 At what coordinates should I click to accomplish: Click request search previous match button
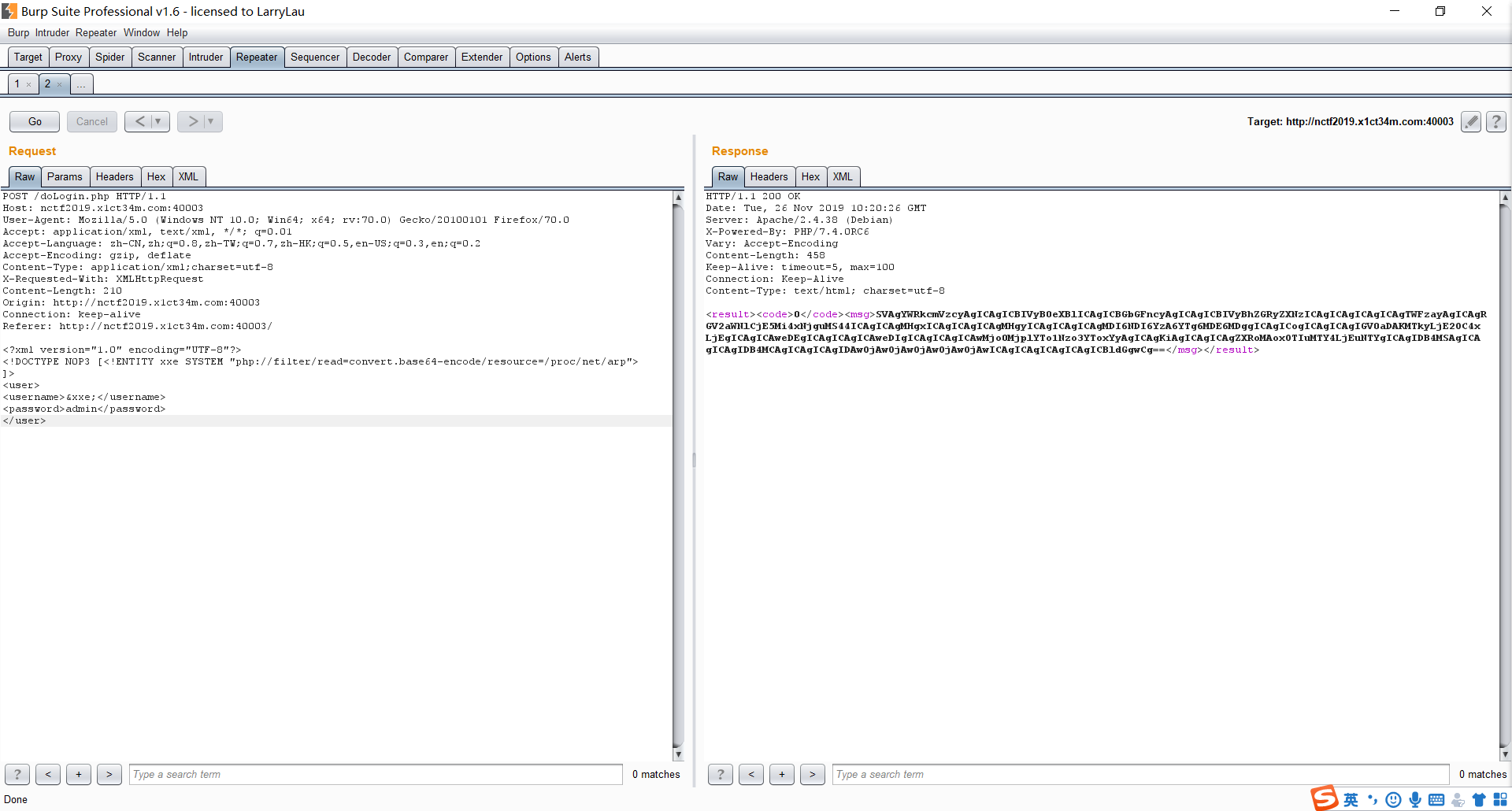pos(48,774)
